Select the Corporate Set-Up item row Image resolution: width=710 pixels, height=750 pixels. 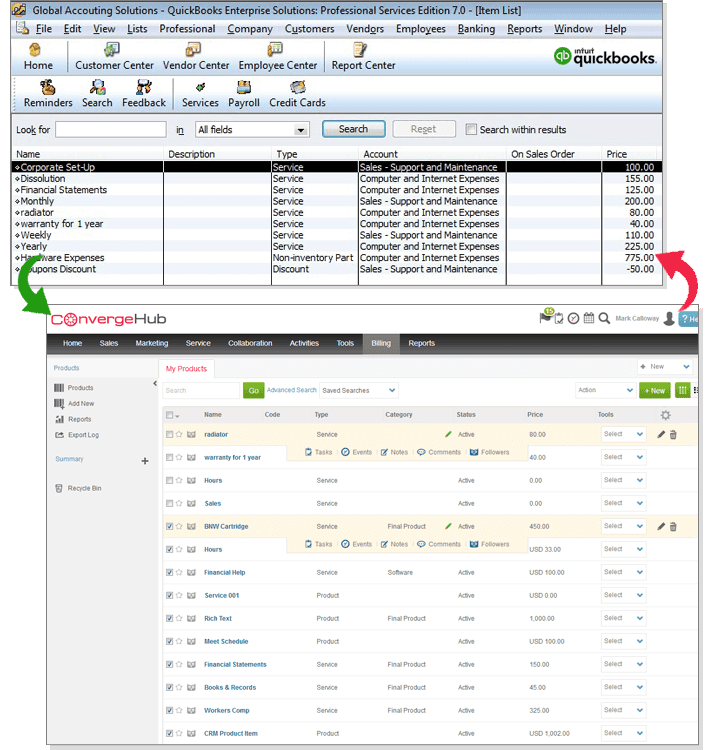pyautogui.click(x=337, y=167)
